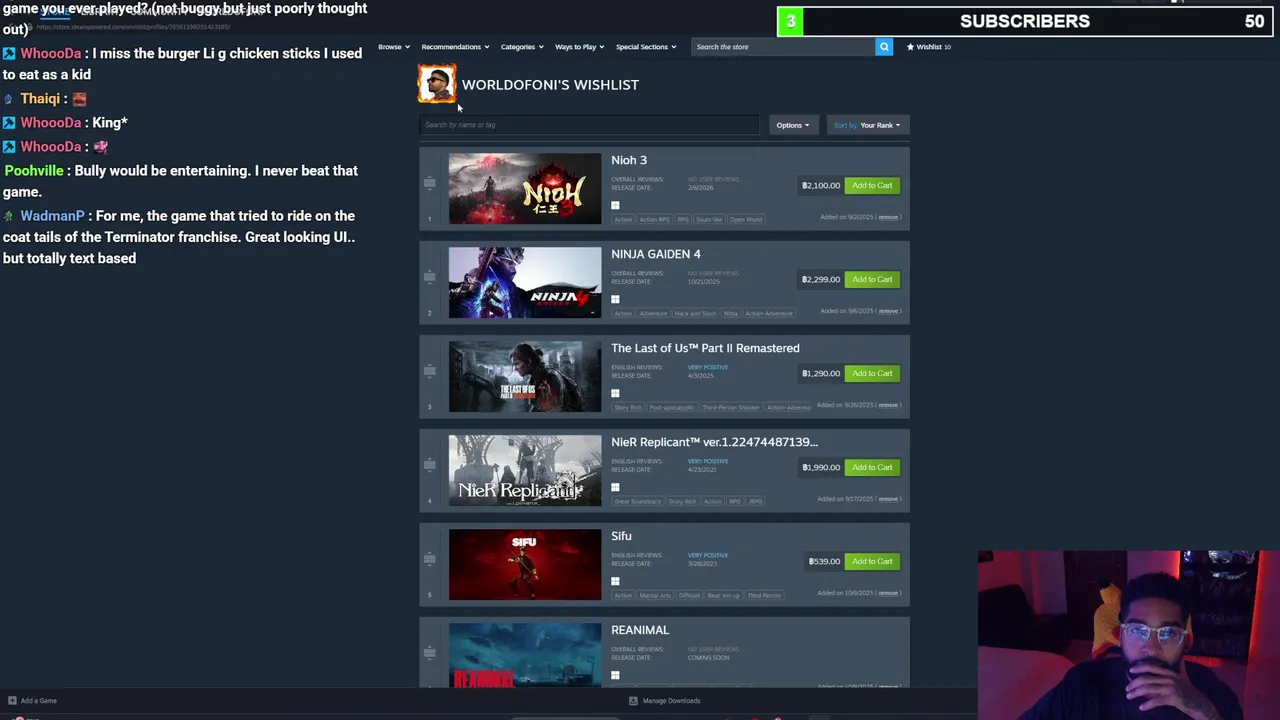Click the Windows platform icon under NINJA GAIDEN 4
The height and width of the screenshot is (720, 1280).
click(x=615, y=299)
